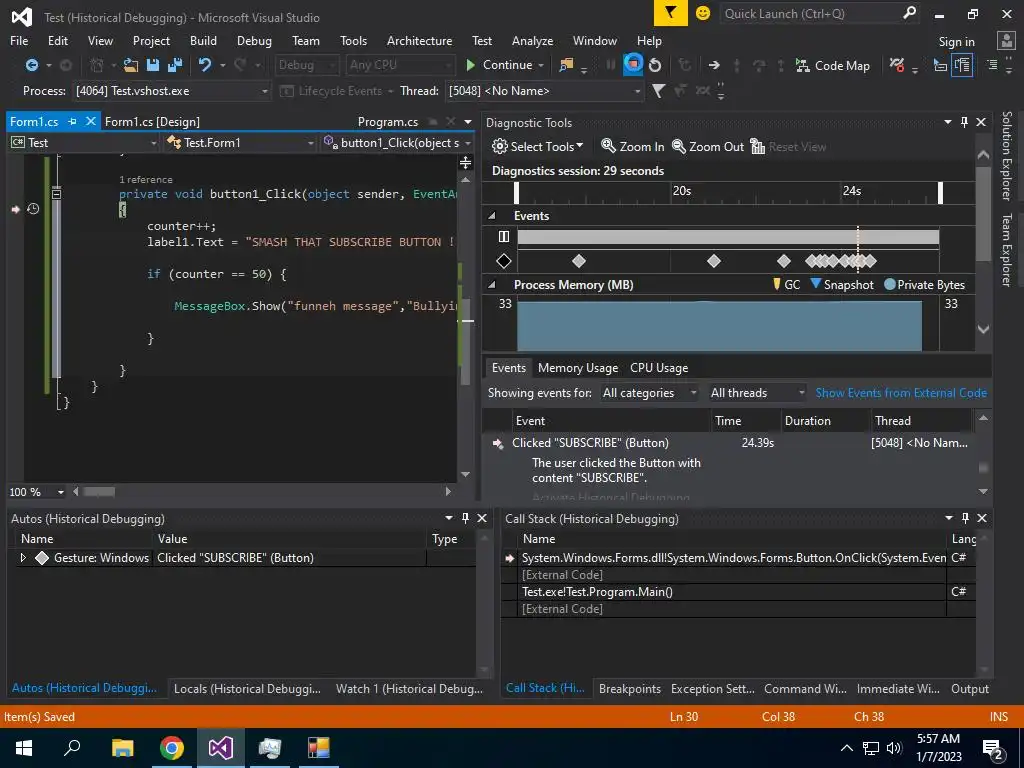Viewport: 1024px width, 768px height.
Task: Open the File menu
Action: click(x=19, y=40)
